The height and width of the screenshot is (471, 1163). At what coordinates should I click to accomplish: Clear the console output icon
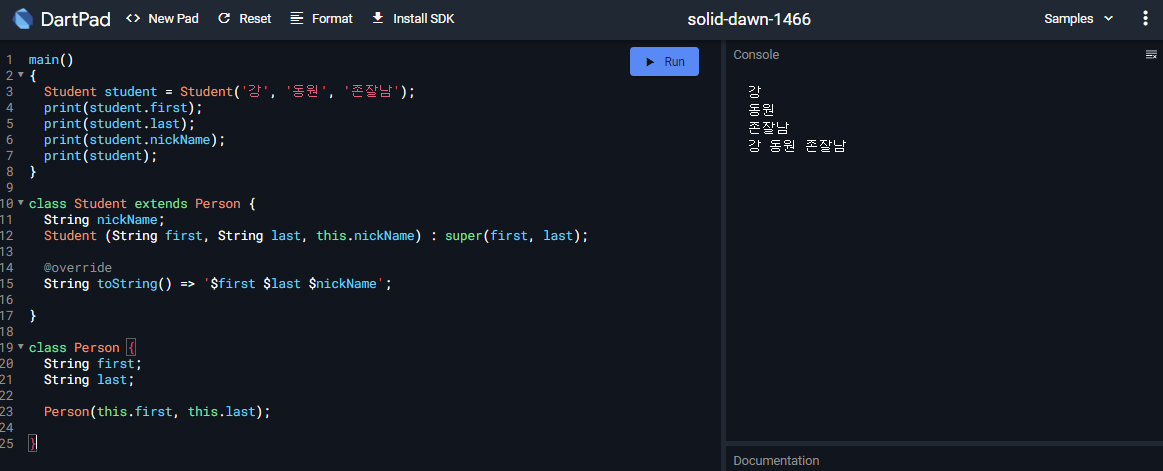coord(1151,54)
